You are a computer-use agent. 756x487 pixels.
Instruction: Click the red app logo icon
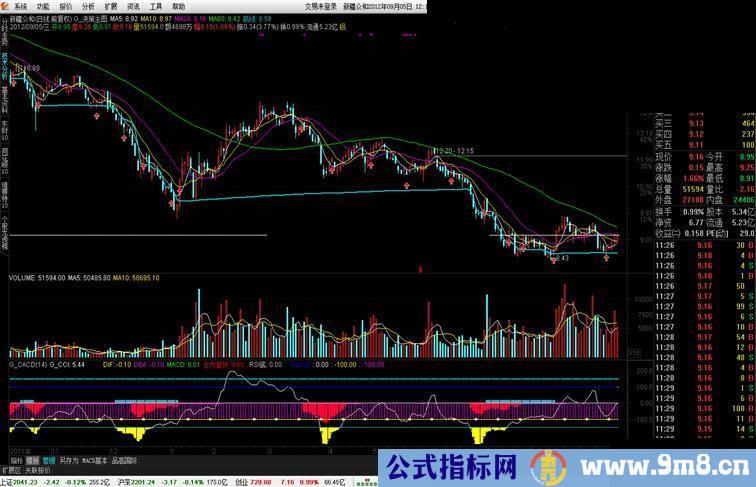point(5,5)
